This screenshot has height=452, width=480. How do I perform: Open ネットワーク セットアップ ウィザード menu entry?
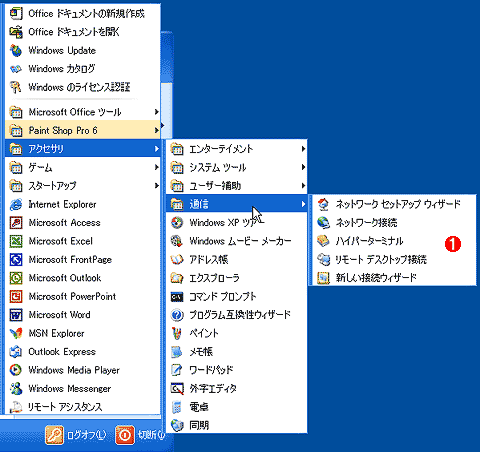(393, 204)
